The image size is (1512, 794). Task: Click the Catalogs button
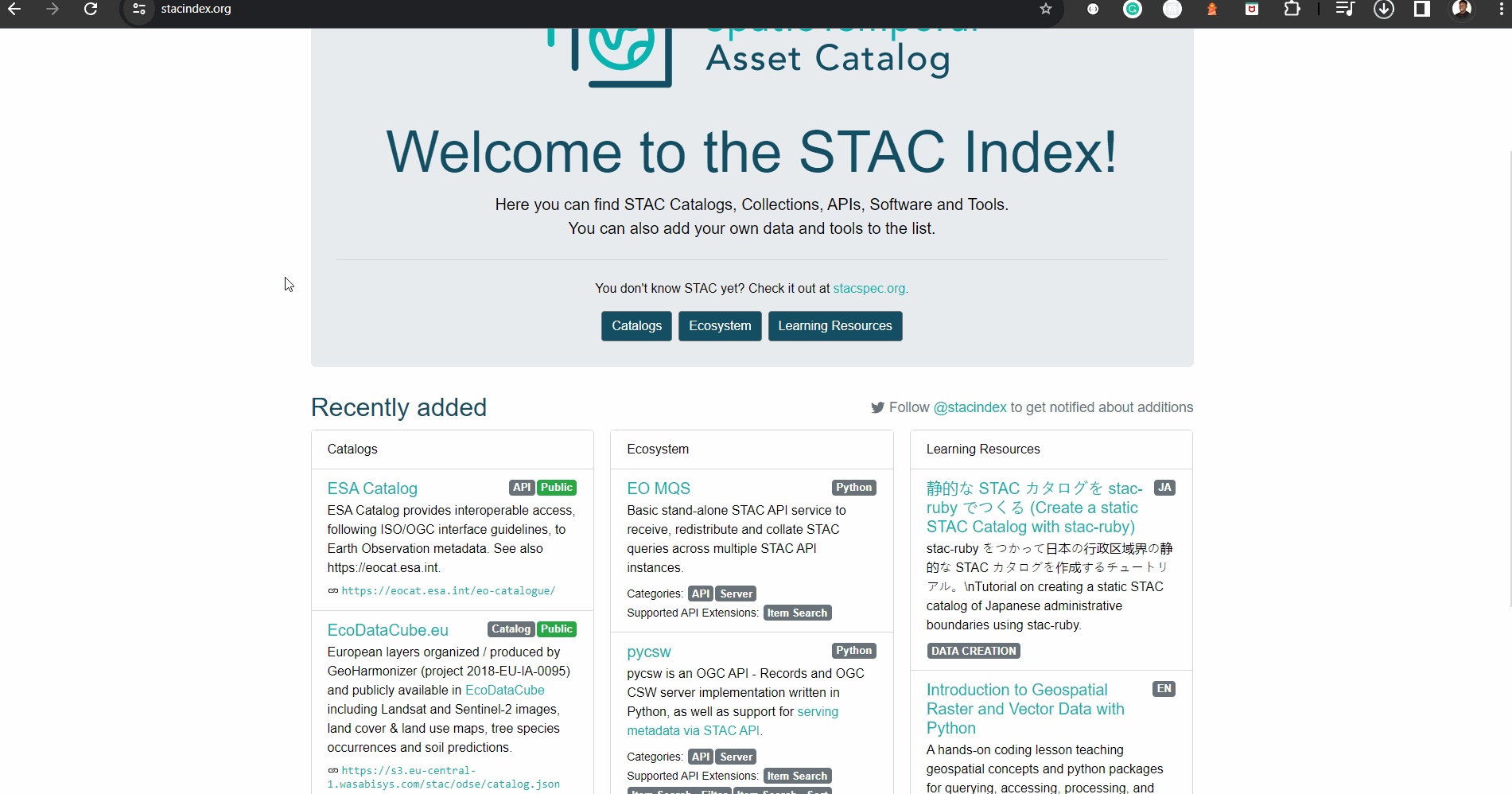636,325
